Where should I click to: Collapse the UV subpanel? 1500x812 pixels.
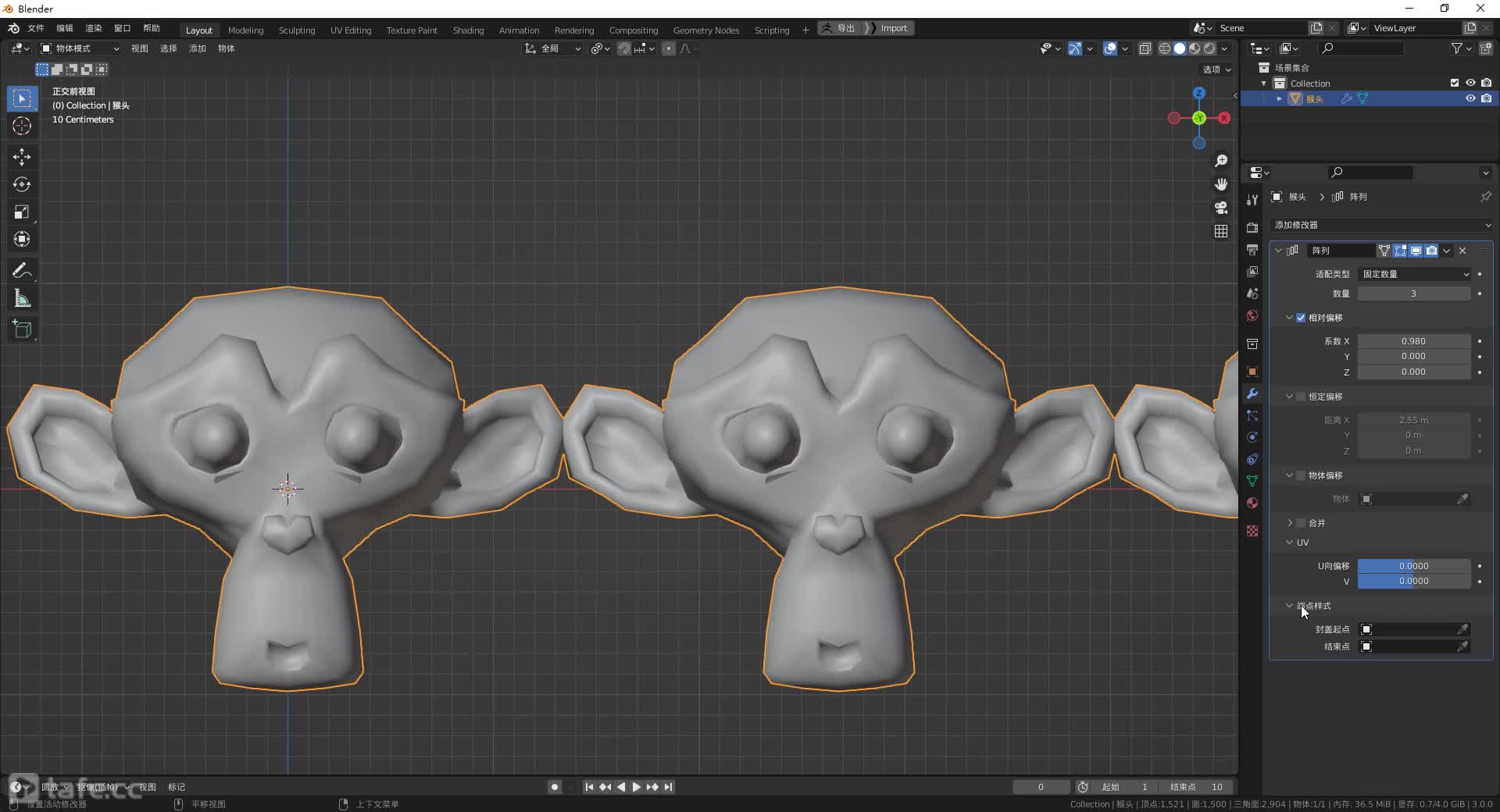[x=1289, y=543]
